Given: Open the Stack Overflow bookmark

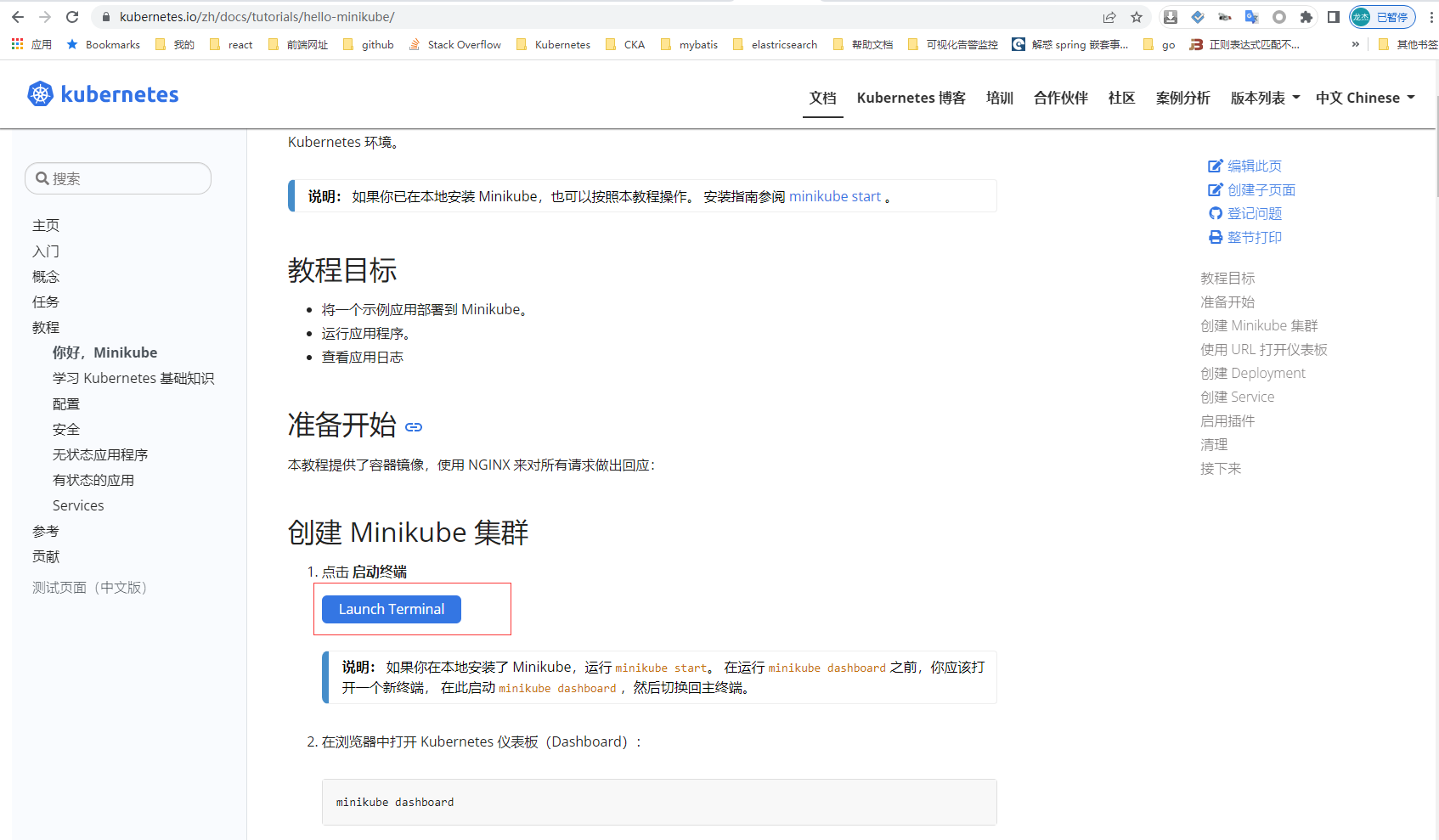Looking at the screenshot, I should (x=454, y=44).
